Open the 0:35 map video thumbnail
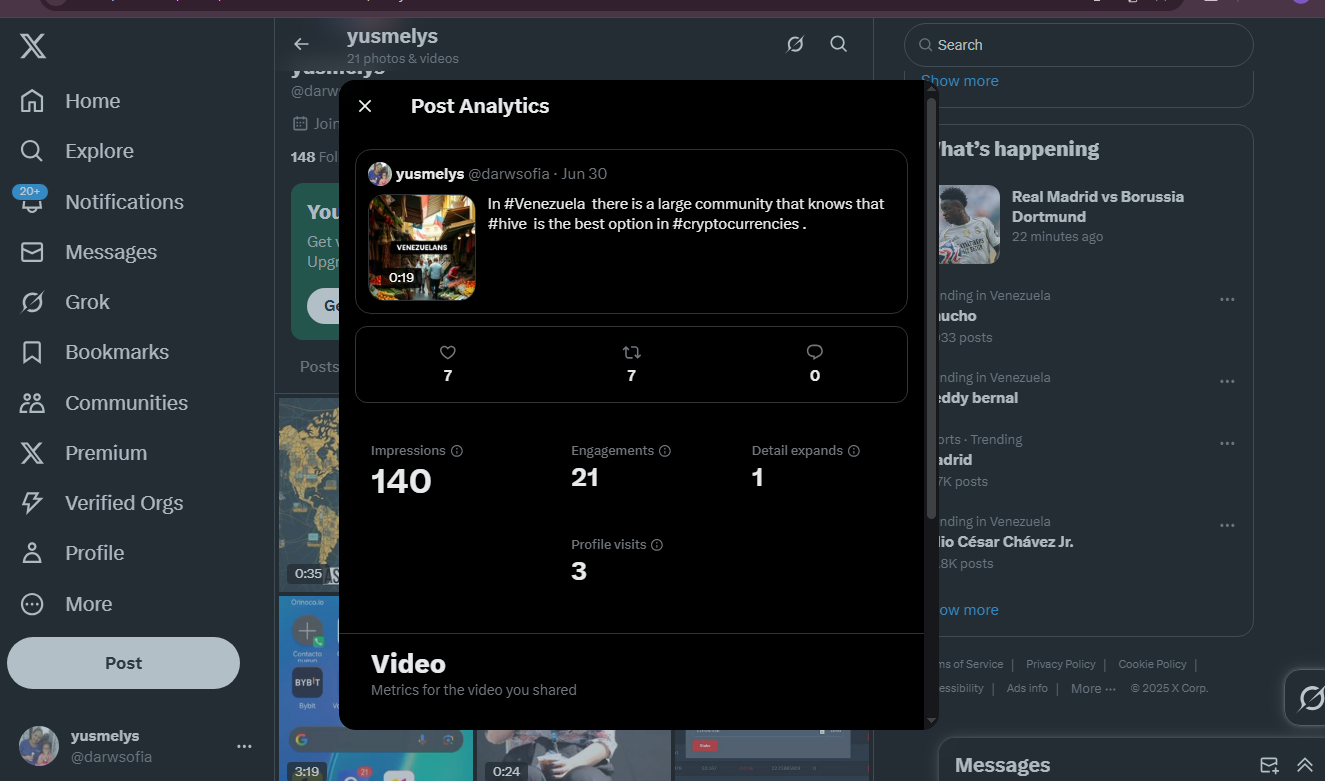This screenshot has width=1325, height=781. pyautogui.click(x=308, y=493)
